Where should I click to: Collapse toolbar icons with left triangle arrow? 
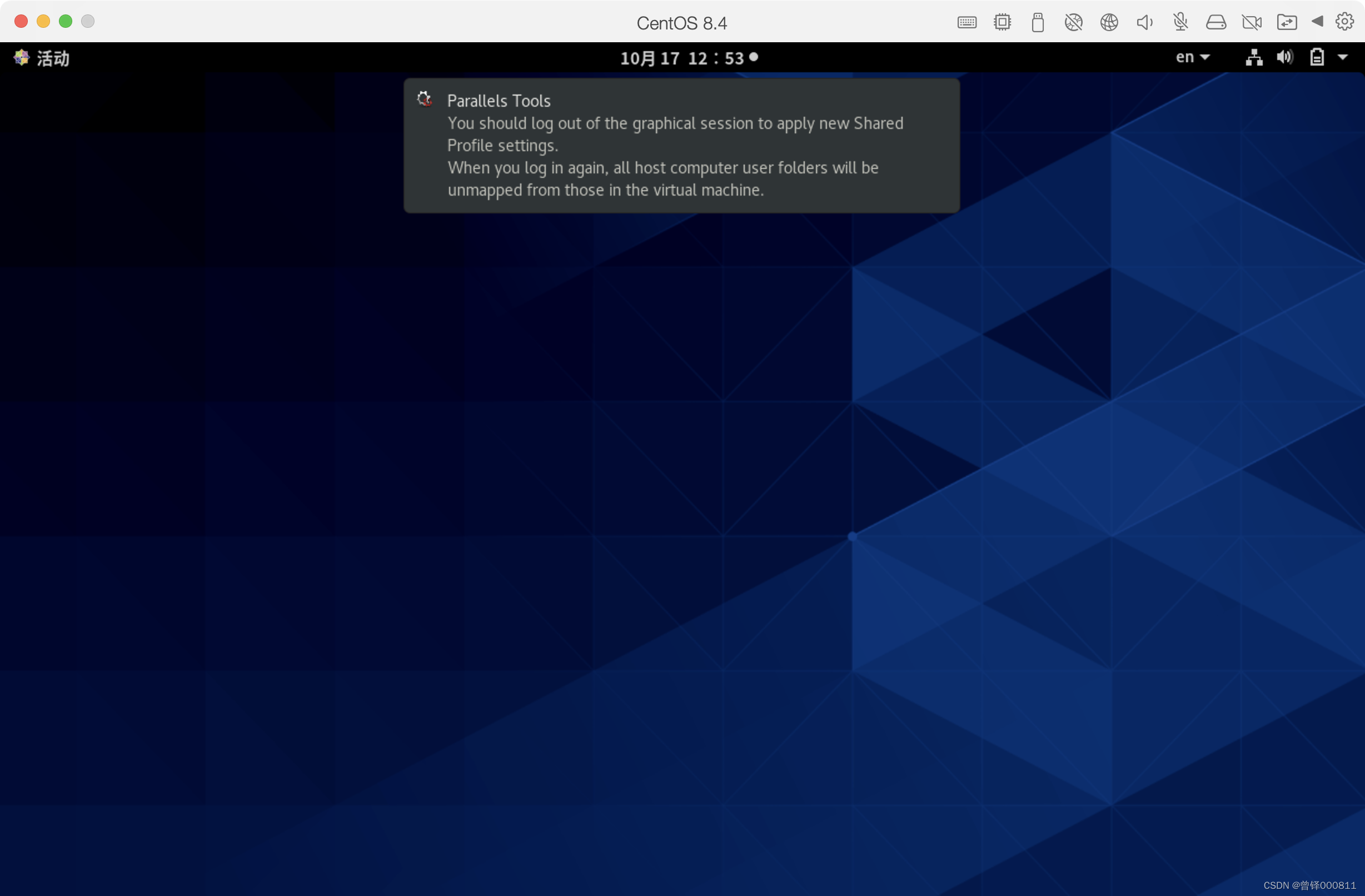pos(1317,22)
